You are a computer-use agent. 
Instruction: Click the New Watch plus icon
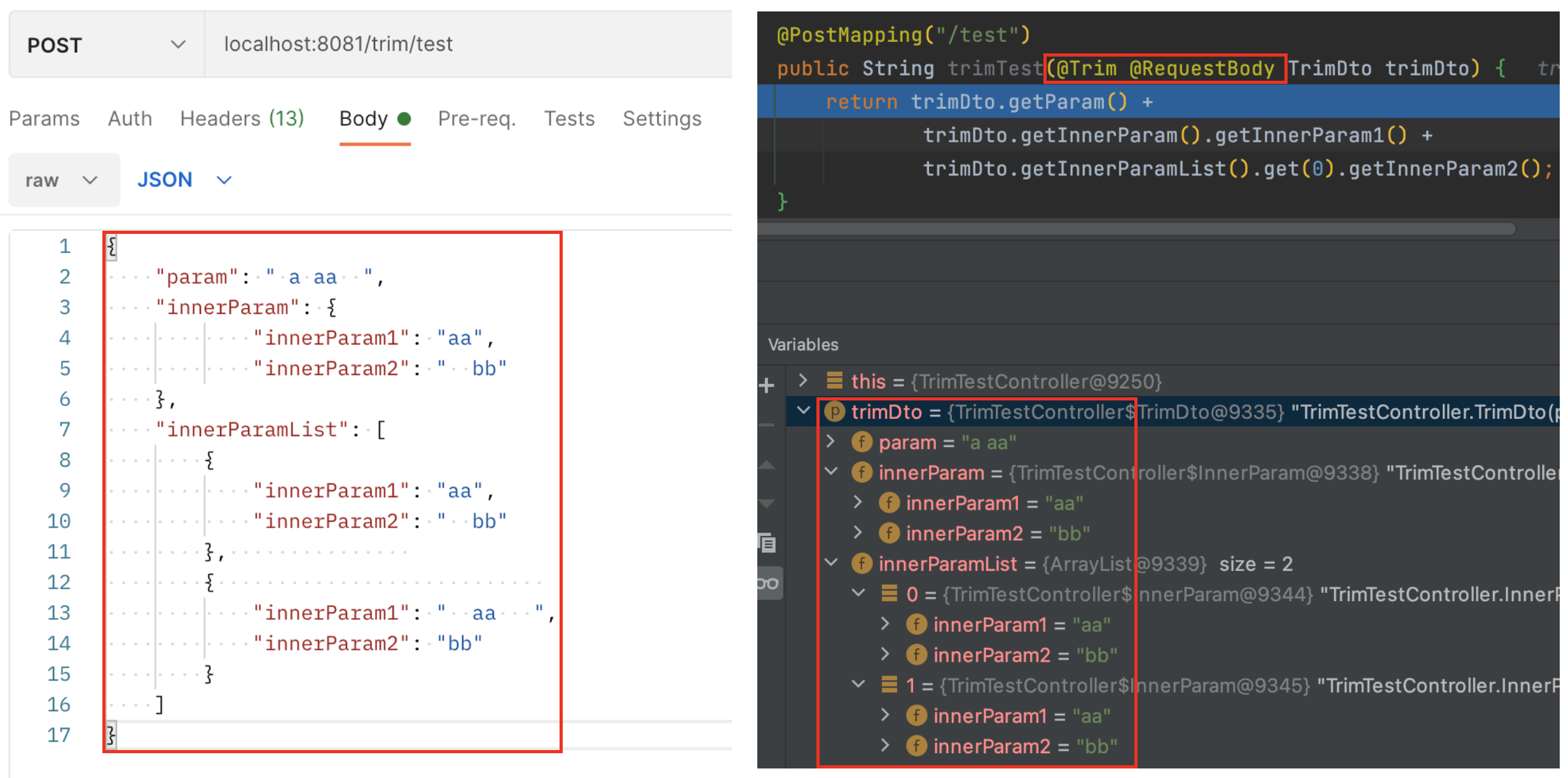click(766, 385)
